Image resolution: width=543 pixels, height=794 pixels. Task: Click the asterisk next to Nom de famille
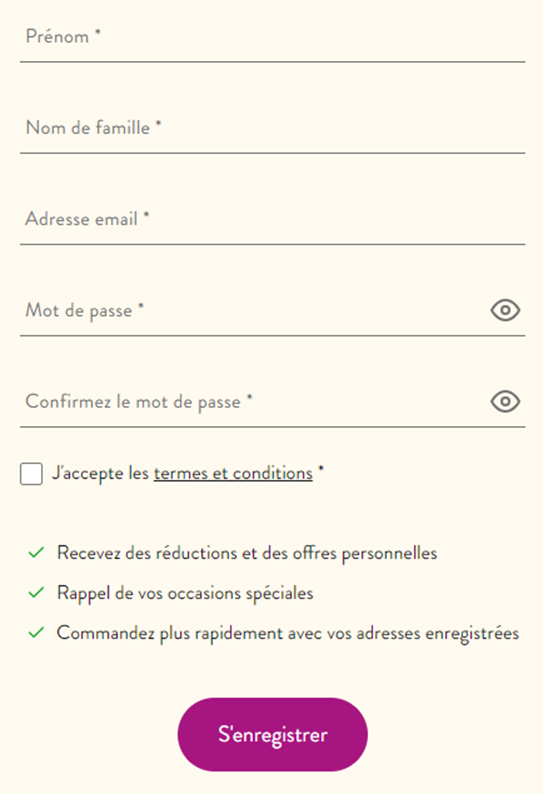coord(159,124)
